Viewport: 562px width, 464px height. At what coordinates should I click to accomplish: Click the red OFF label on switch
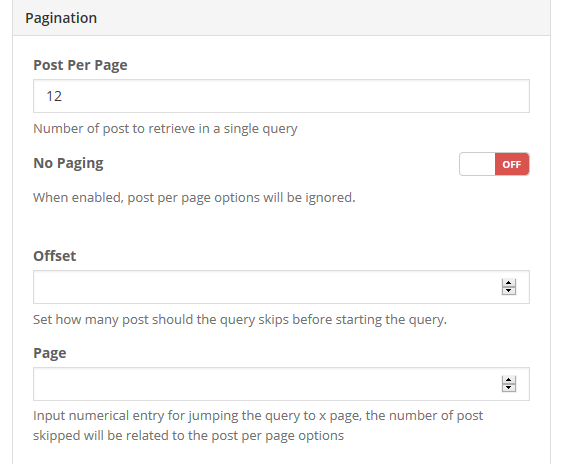click(511, 164)
